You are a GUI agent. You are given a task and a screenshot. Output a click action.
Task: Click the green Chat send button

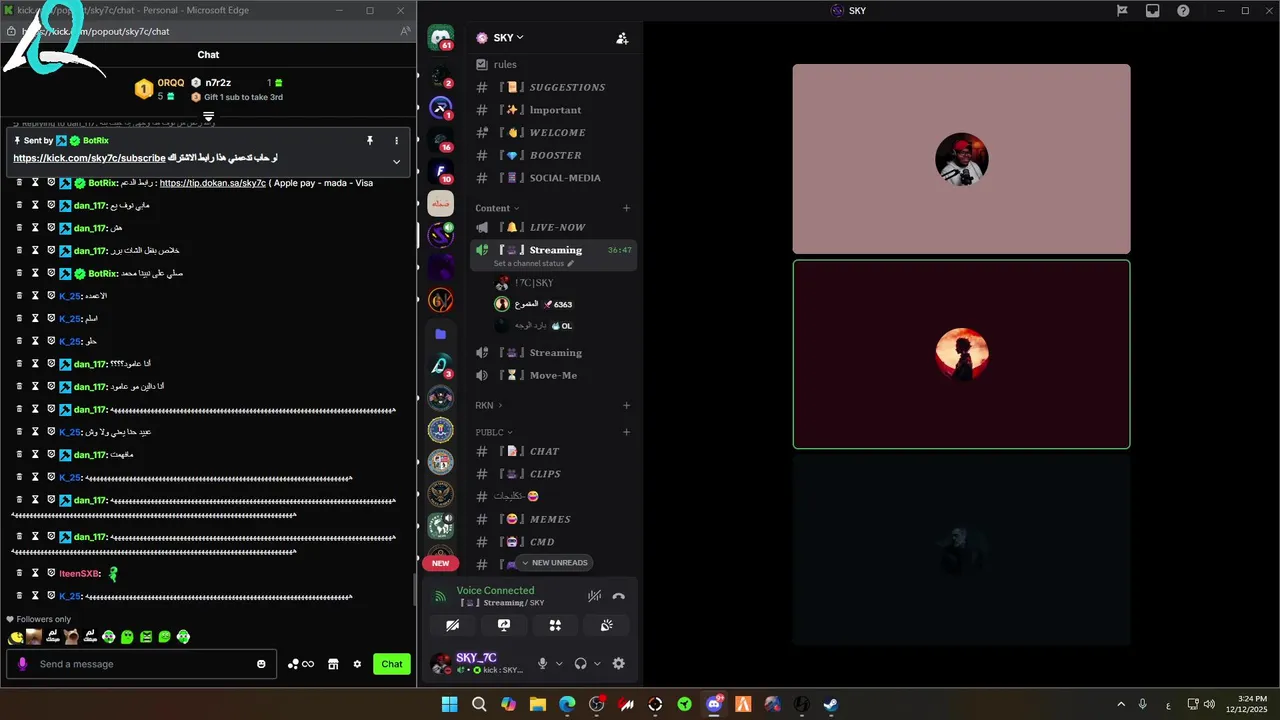[x=392, y=664]
